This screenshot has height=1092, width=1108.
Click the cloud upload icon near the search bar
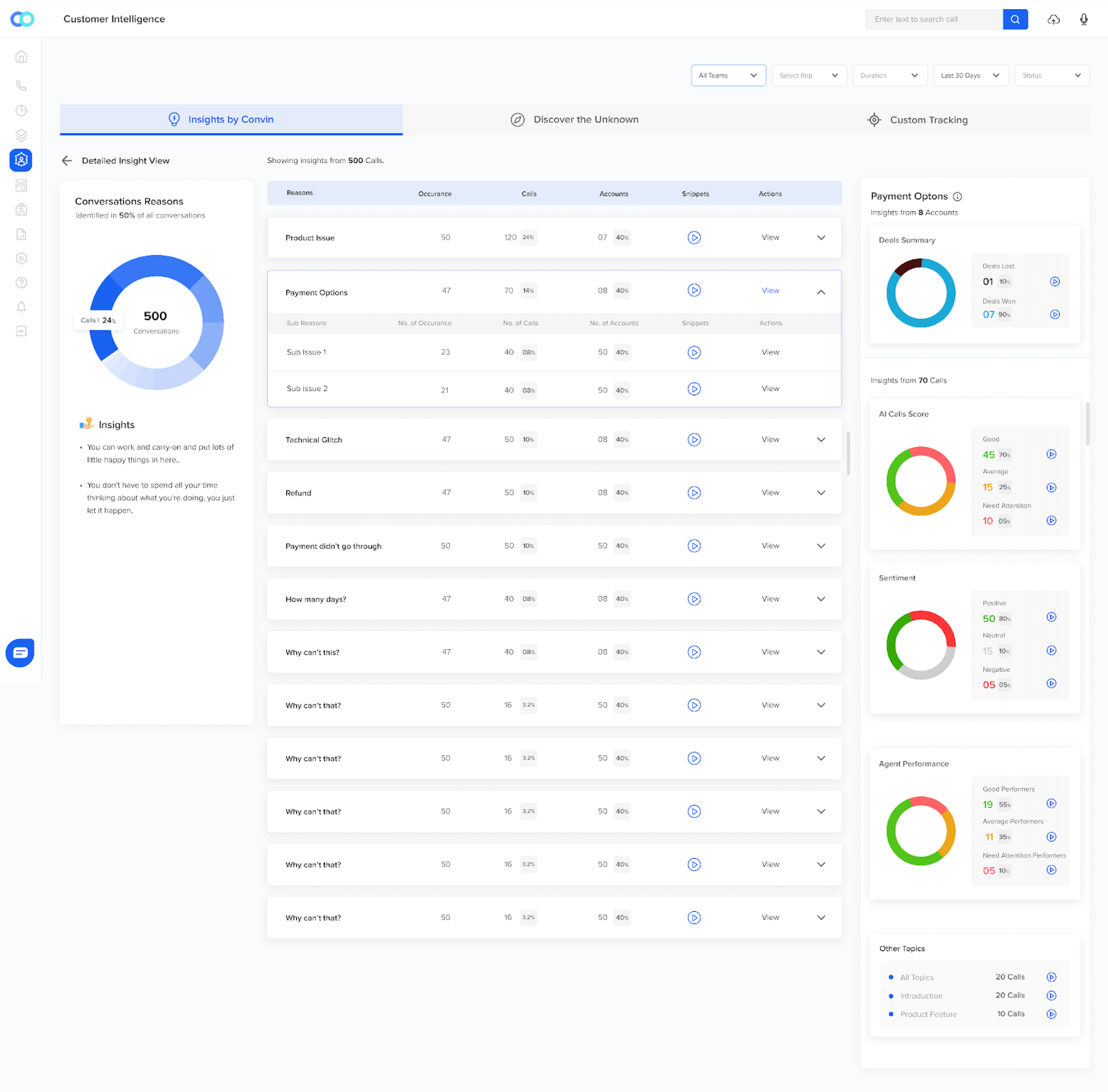1053,19
